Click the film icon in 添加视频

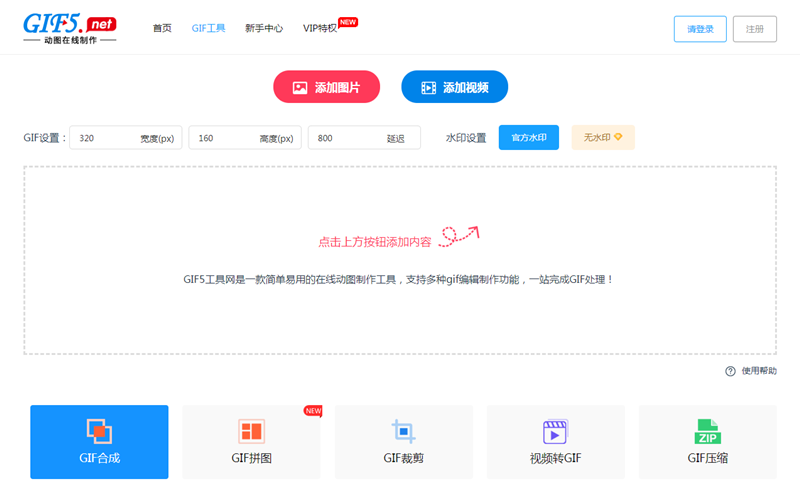point(428,88)
